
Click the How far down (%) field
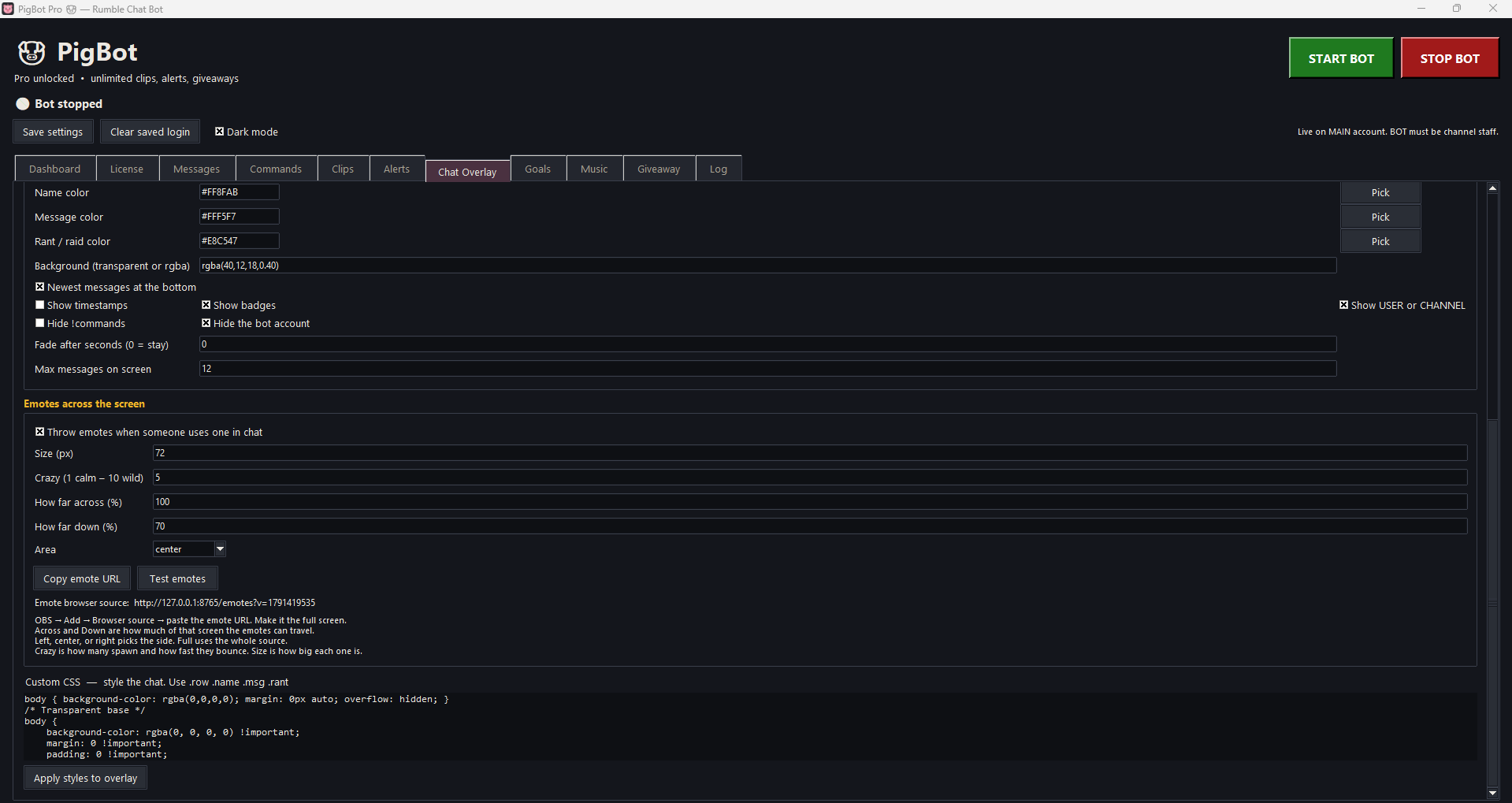click(810, 526)
